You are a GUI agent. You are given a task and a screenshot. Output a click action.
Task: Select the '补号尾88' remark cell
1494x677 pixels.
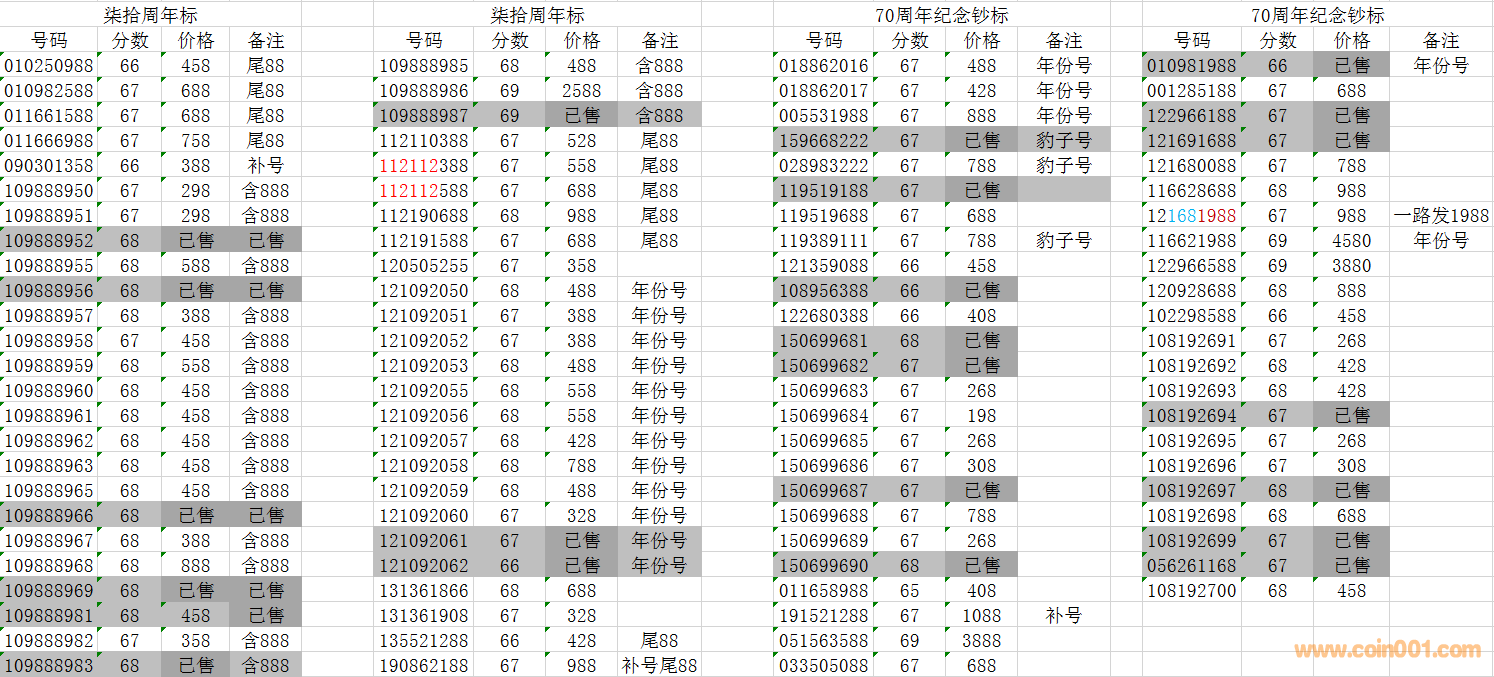pos(659,666)
